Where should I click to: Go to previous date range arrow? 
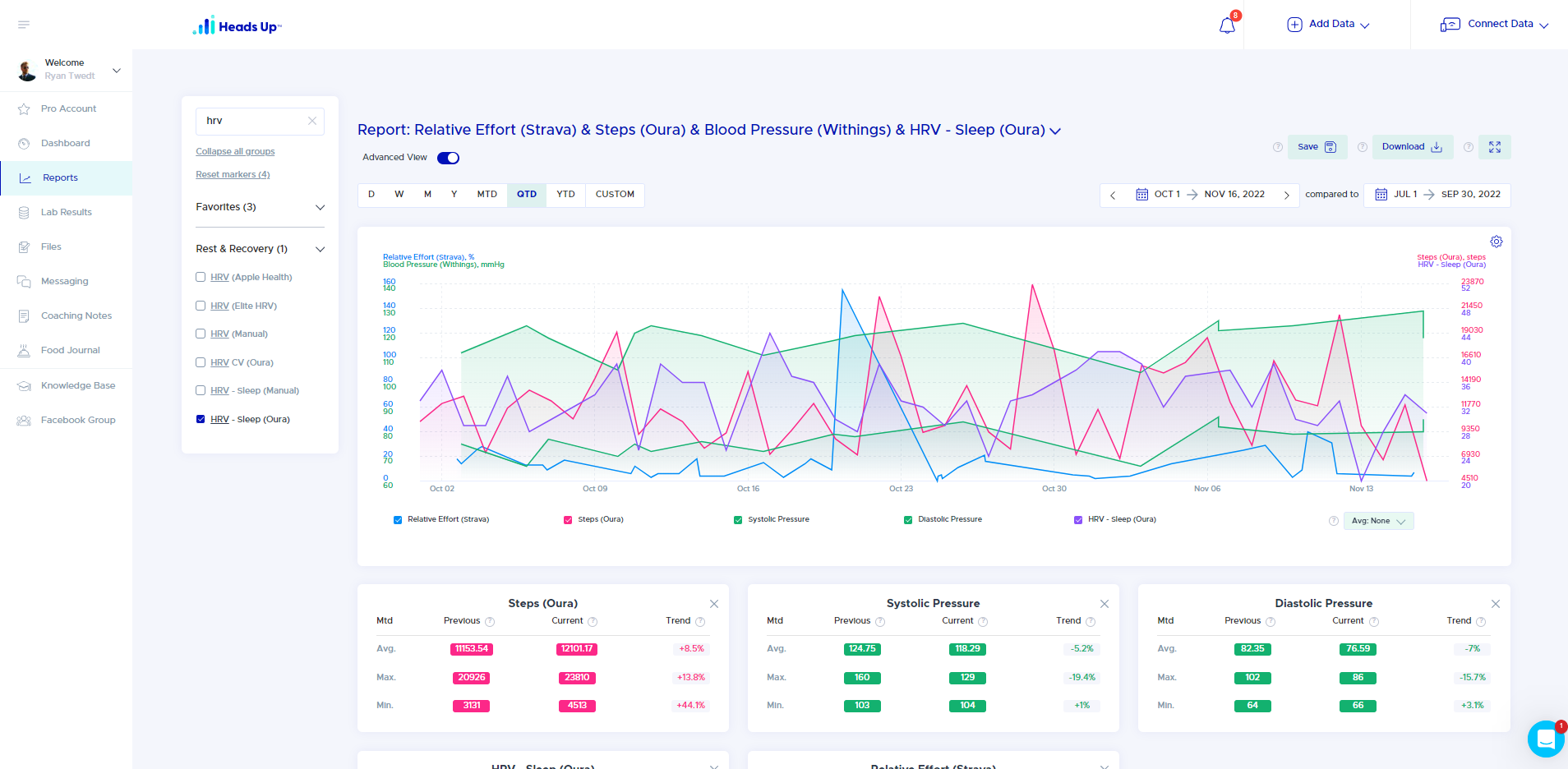click(1113, 195)
